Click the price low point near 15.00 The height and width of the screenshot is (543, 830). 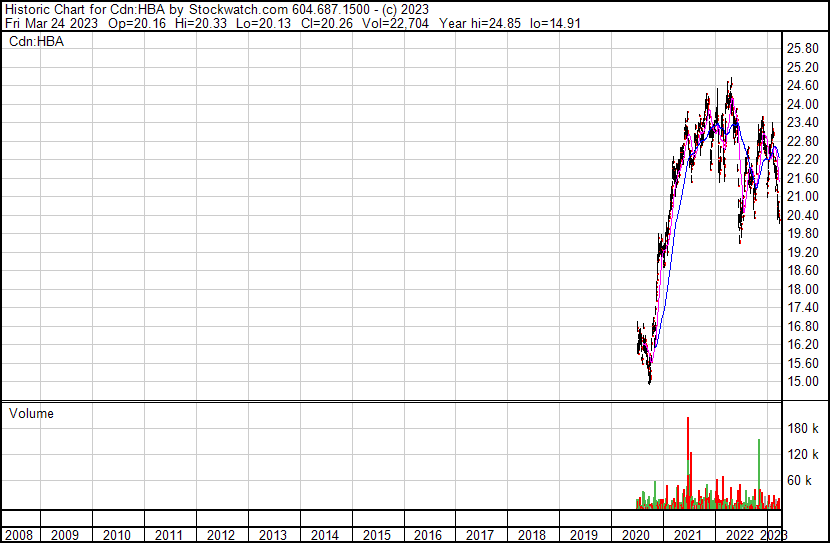649,380
